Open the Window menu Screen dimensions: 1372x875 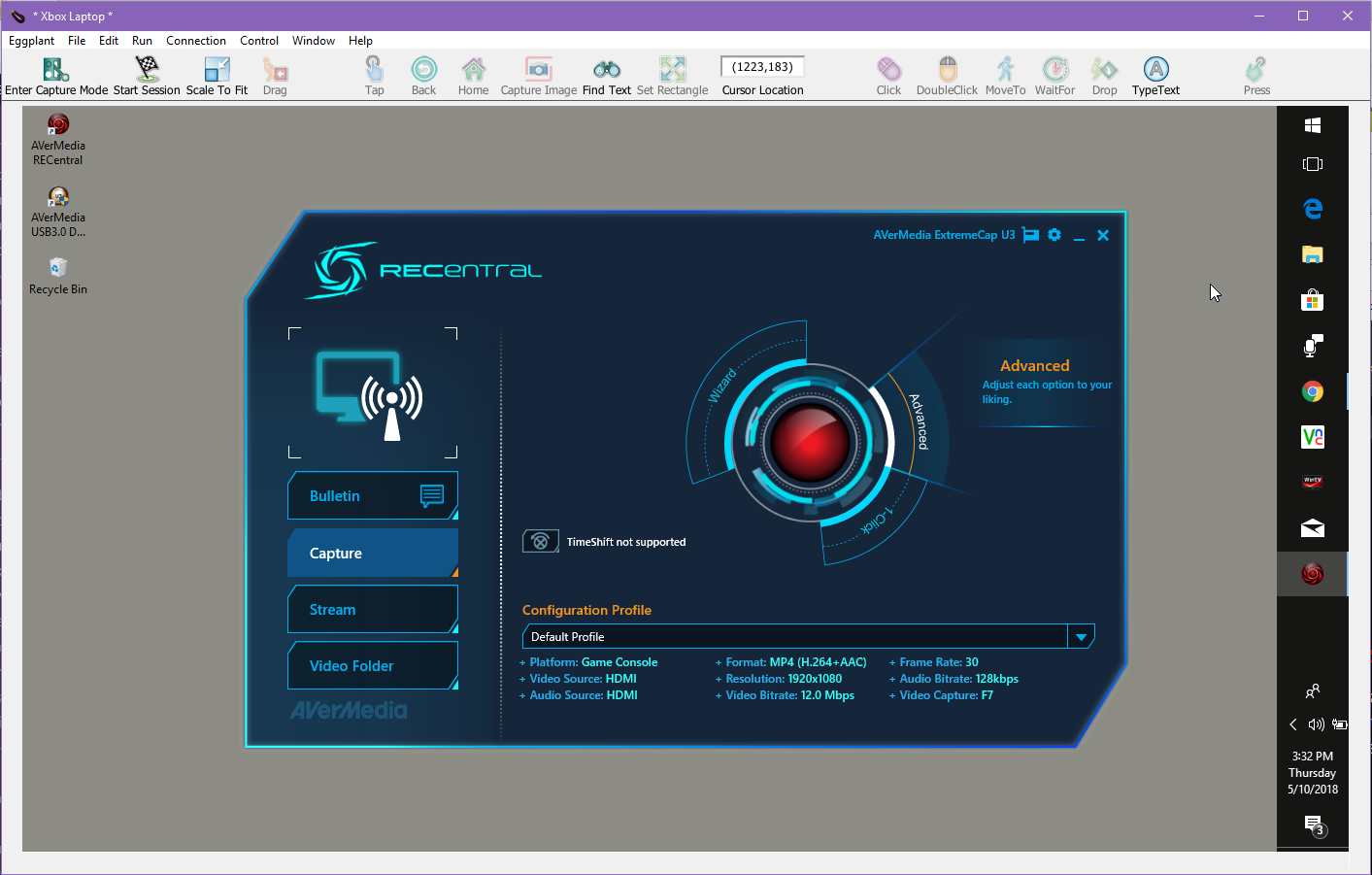(x=314, y=41)
